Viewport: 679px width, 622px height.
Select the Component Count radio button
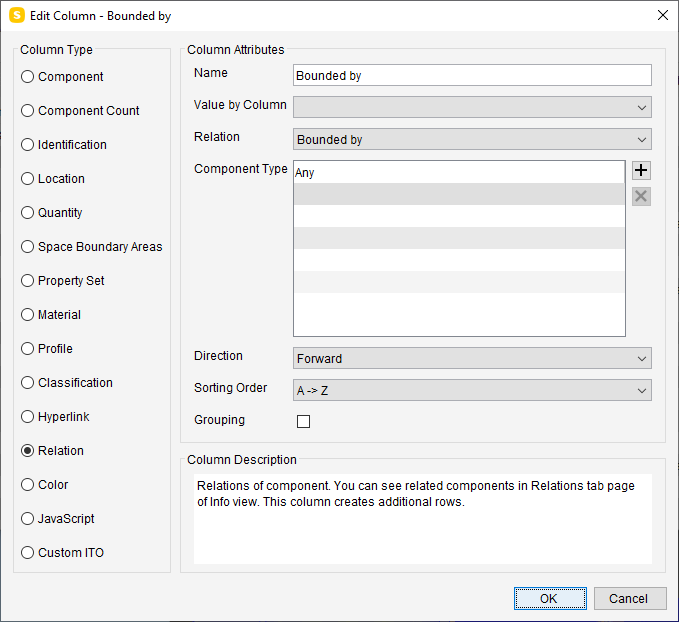27,110
